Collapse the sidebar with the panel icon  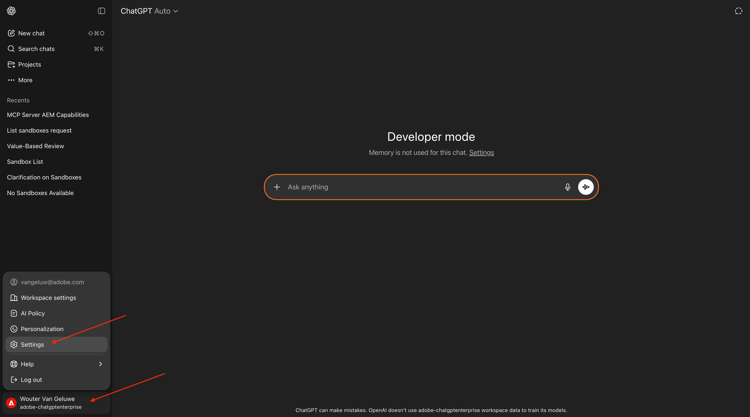pyautogui.click(x=101, y=11)
